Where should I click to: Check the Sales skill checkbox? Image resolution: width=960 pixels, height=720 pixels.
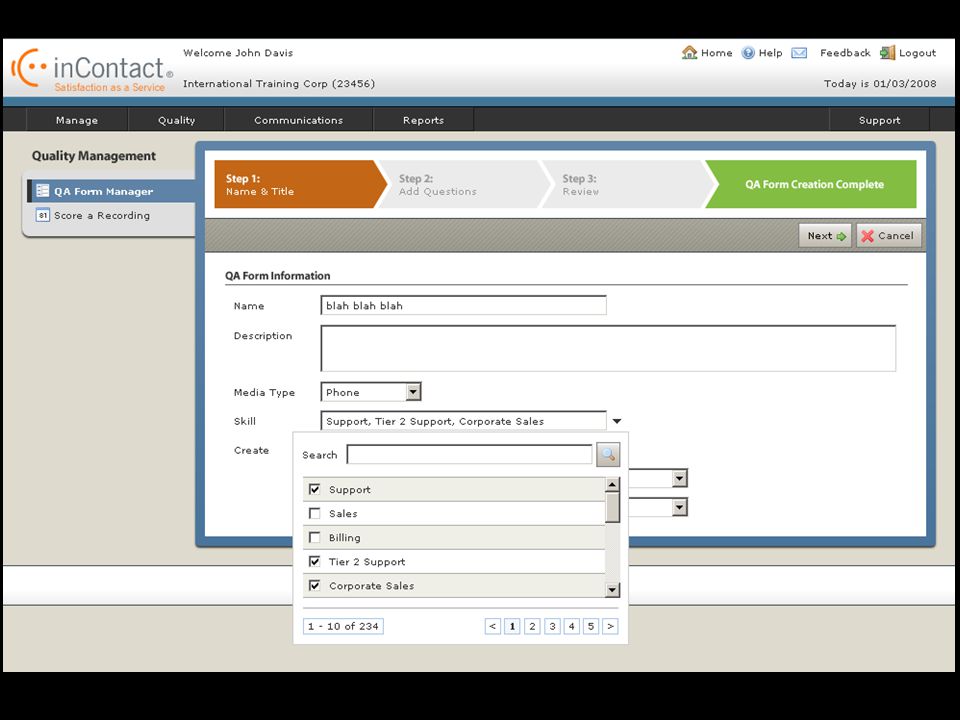[x=314, y=513]
